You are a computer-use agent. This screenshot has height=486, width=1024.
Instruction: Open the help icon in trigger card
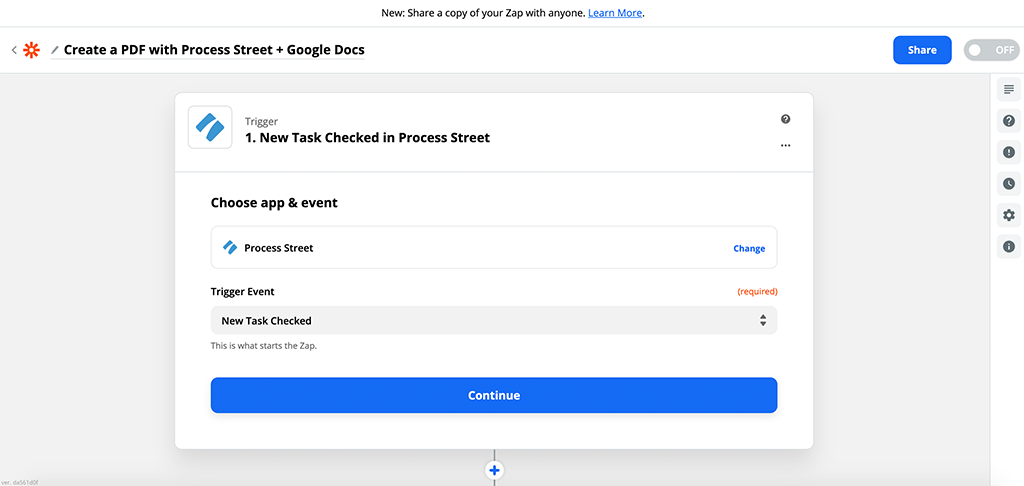[x=785, y=119]
